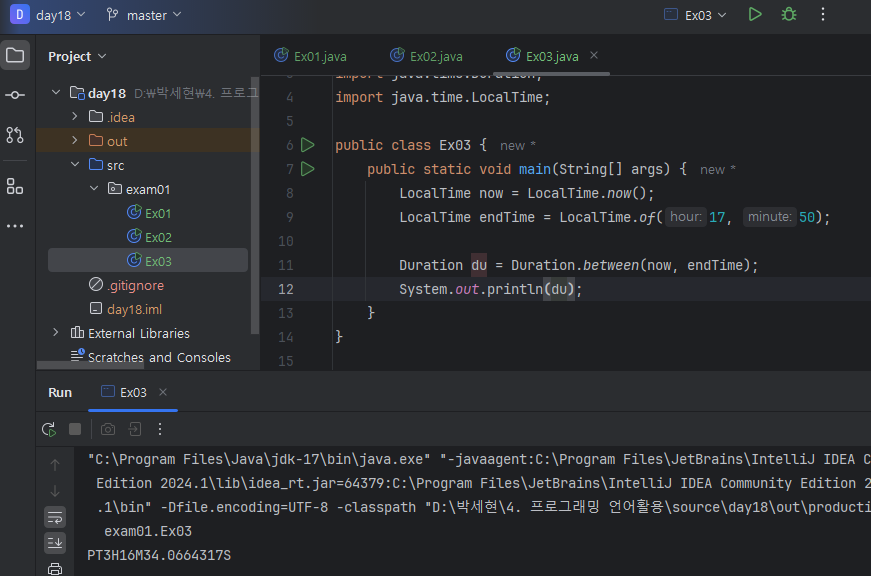Expand the out folder in project tree
871x576 pixels.
pos(75,141)
